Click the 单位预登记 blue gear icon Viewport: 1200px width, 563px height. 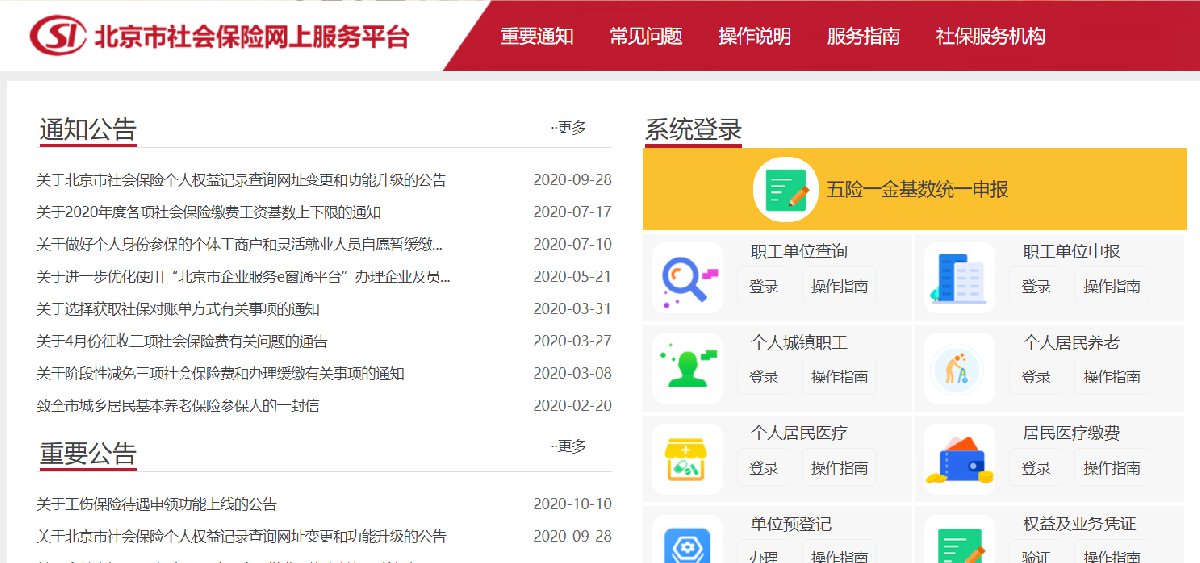tap(687, 544)
